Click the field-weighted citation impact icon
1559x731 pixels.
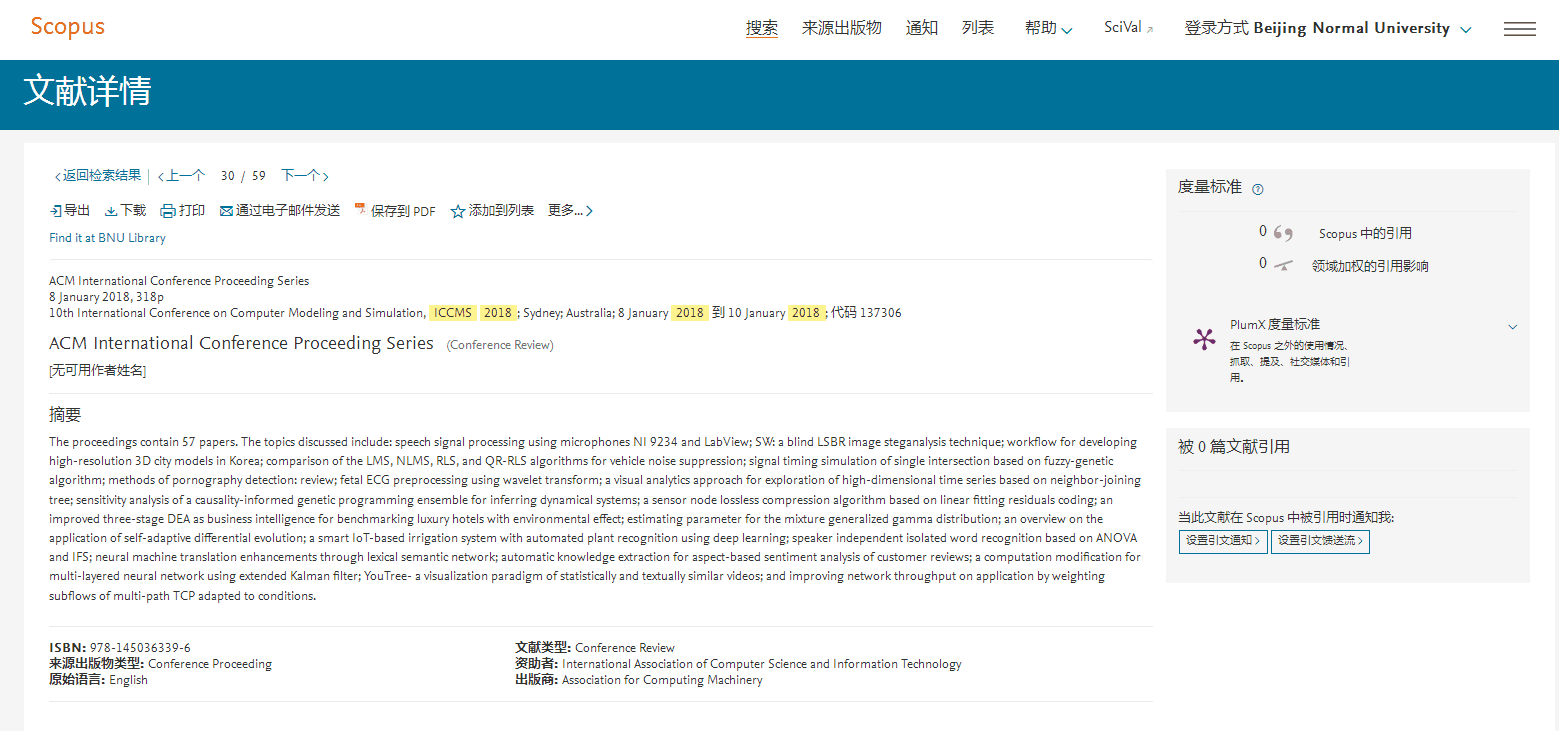(x=1283, y=266)
